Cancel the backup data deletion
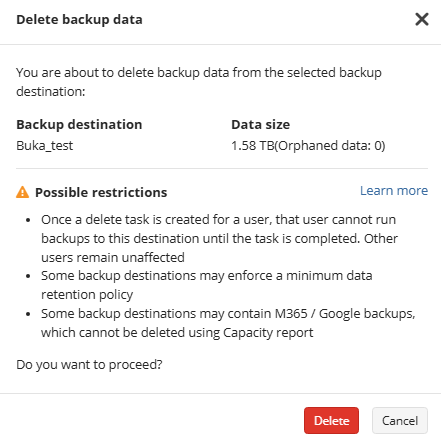The height and width of the screenshot is (446, 441). 400,420
